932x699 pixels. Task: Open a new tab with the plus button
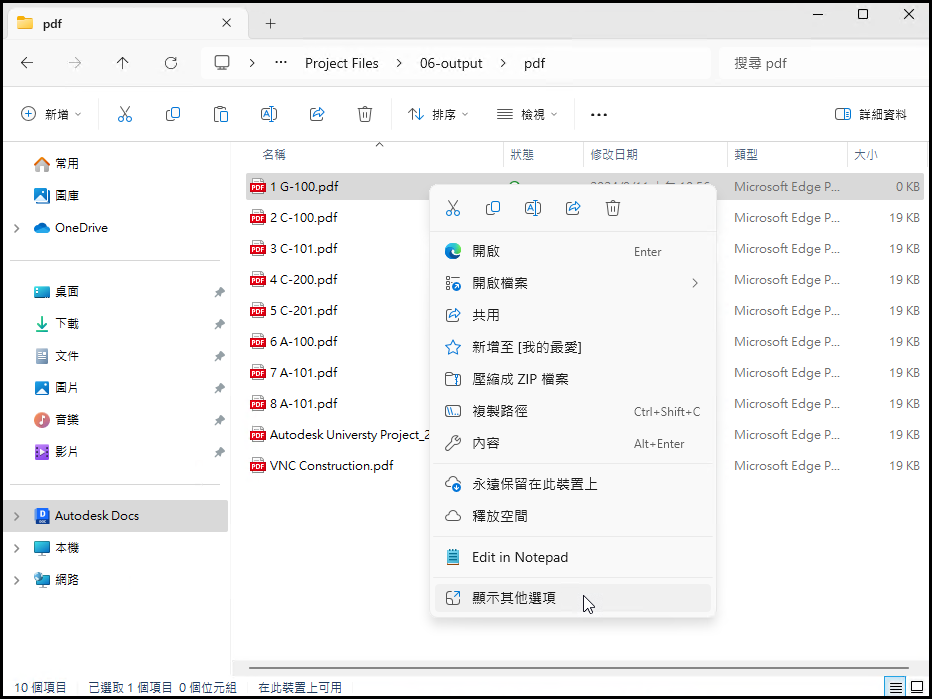click(270, 24)
